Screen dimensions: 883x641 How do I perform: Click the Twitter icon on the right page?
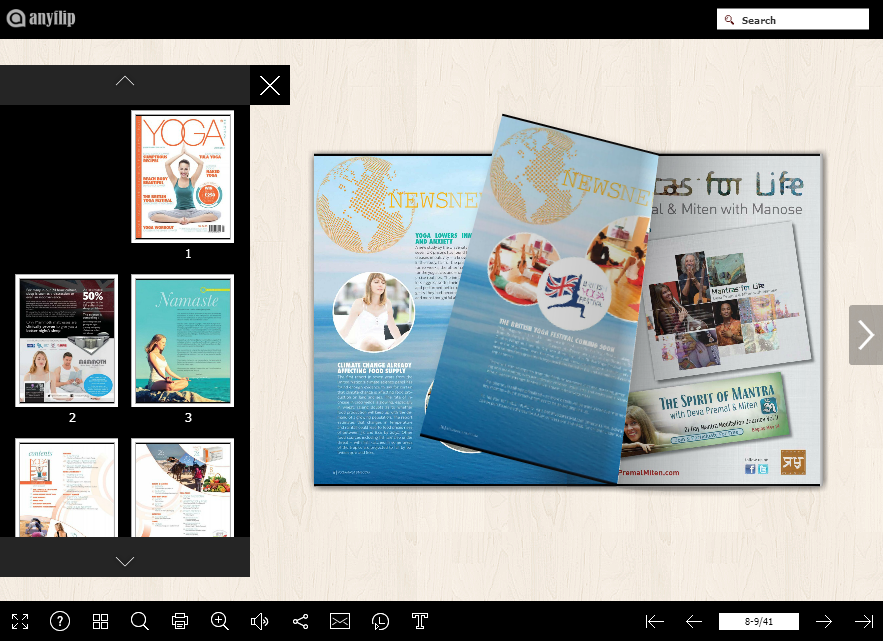(x=763, y=469)
